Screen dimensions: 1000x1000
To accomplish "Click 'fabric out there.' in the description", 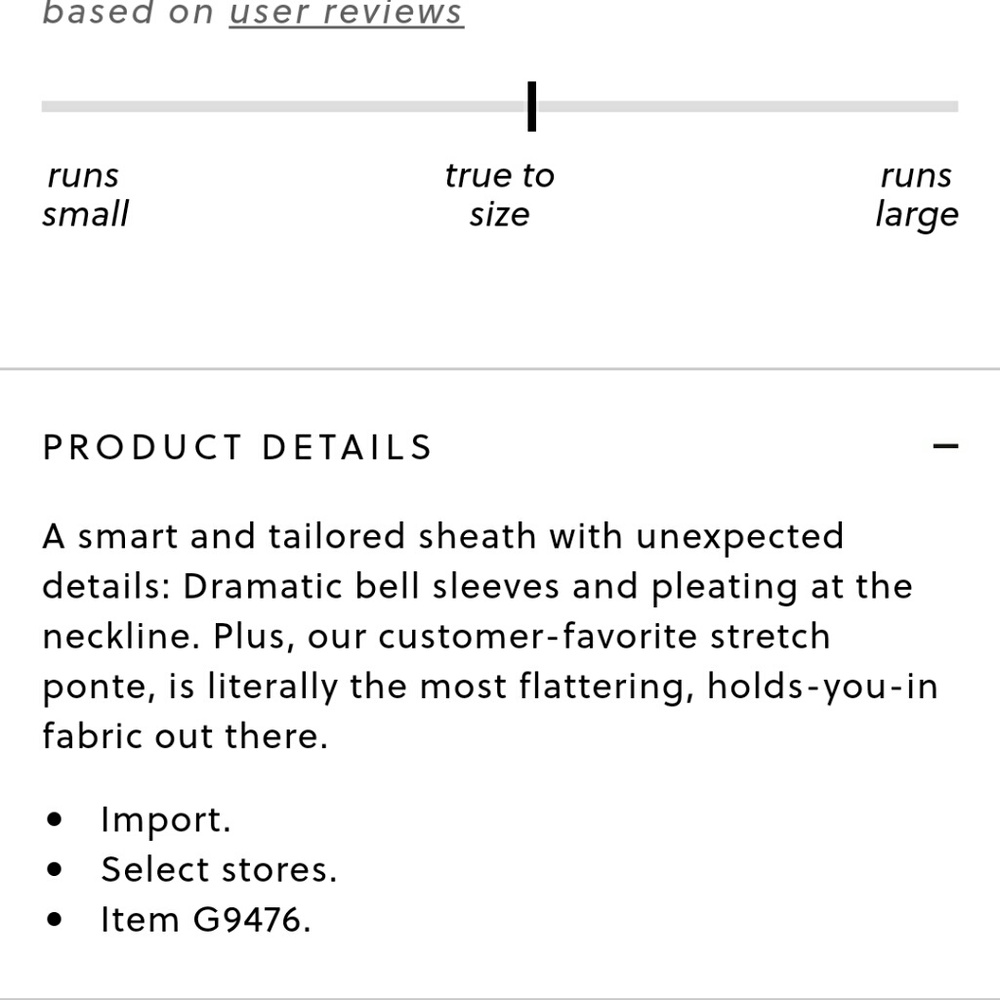I will 185,736.
